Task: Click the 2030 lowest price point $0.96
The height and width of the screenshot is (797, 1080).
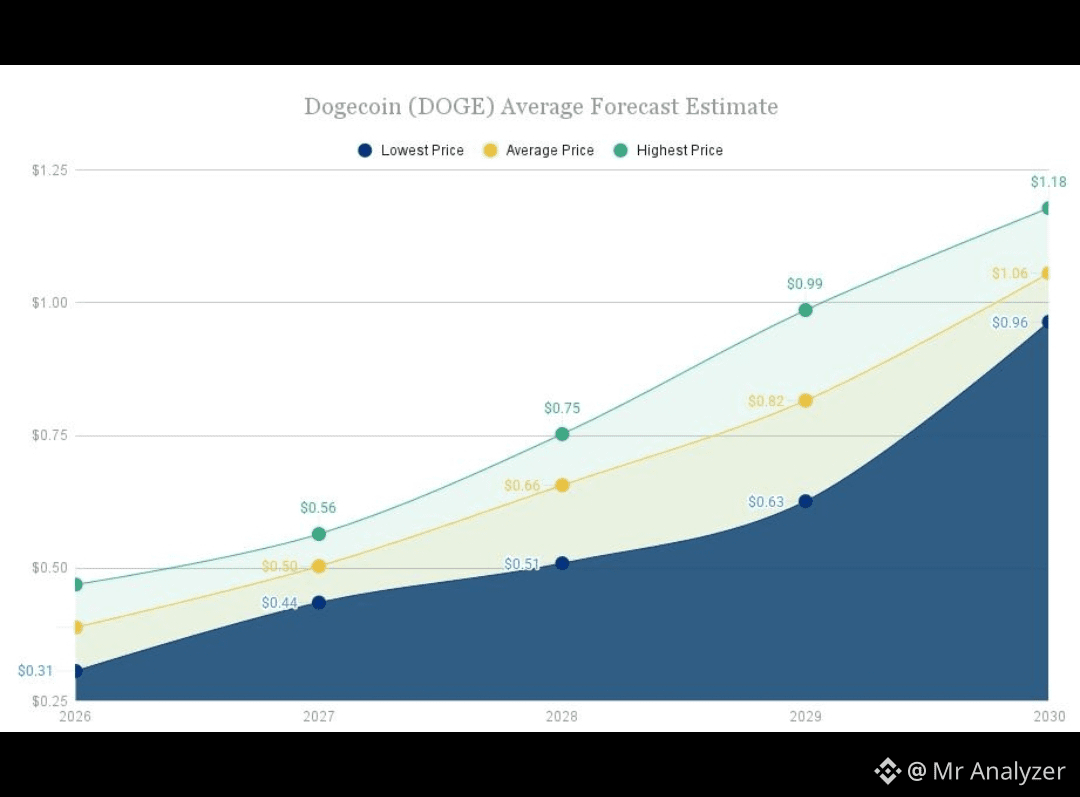Action: point(1046,322)
